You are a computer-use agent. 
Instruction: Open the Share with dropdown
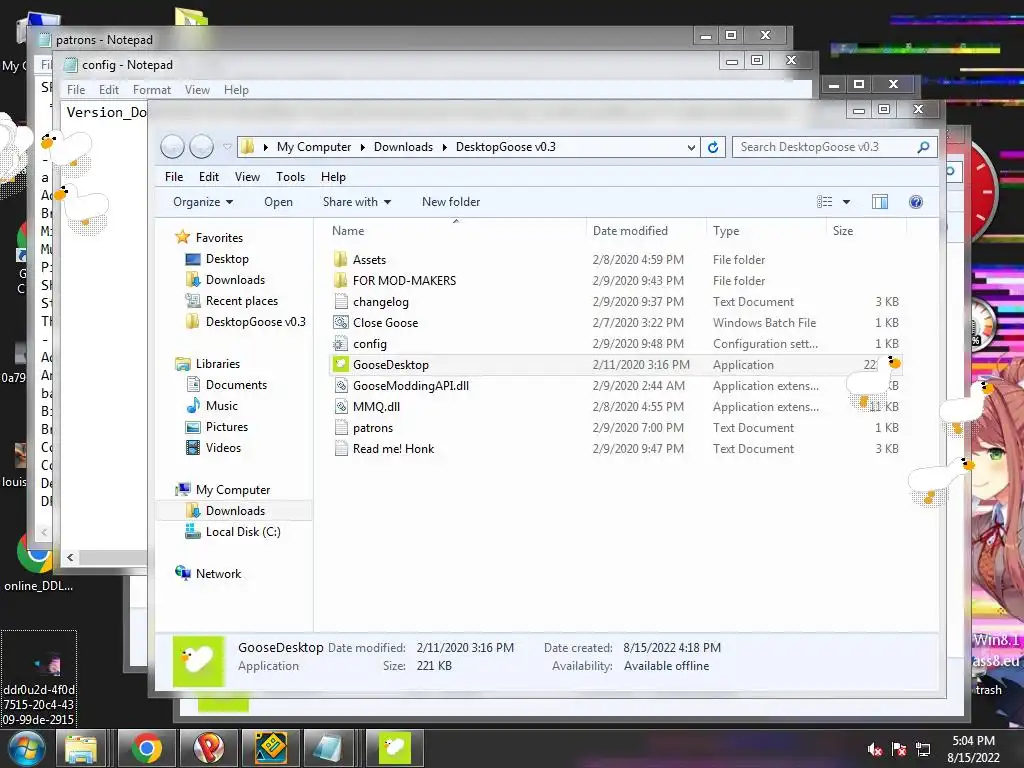pos(357,202)
